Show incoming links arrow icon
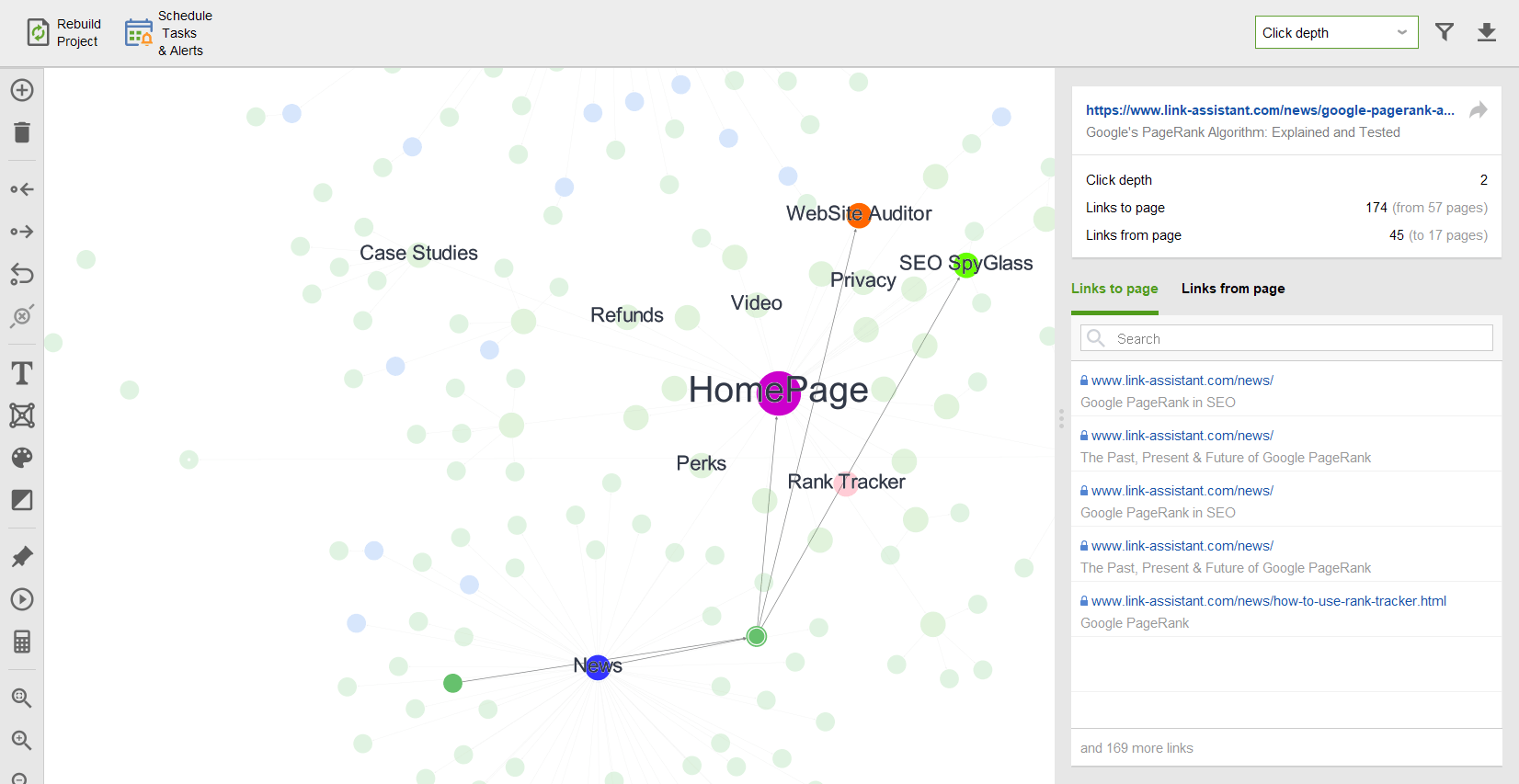1519x784 pixels. point(22,189)
